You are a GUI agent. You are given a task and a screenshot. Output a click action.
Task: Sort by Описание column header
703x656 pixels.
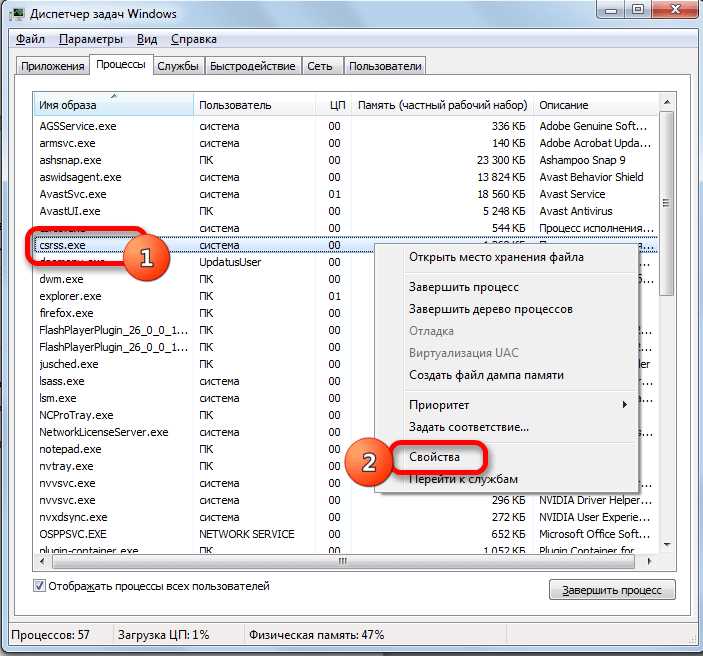595,105
